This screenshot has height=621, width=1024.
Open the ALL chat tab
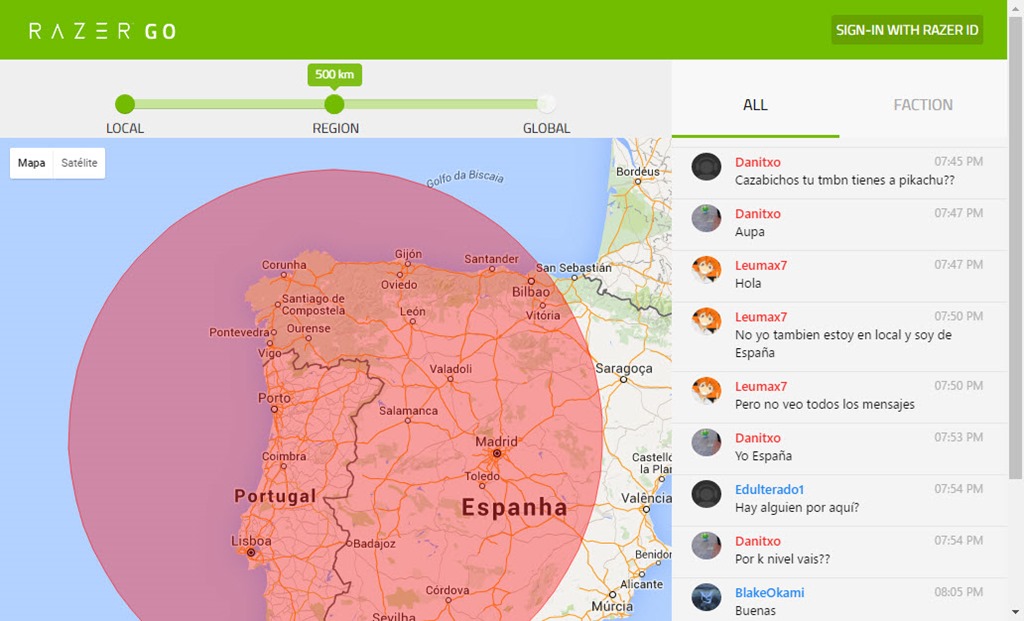coord(755,105)
